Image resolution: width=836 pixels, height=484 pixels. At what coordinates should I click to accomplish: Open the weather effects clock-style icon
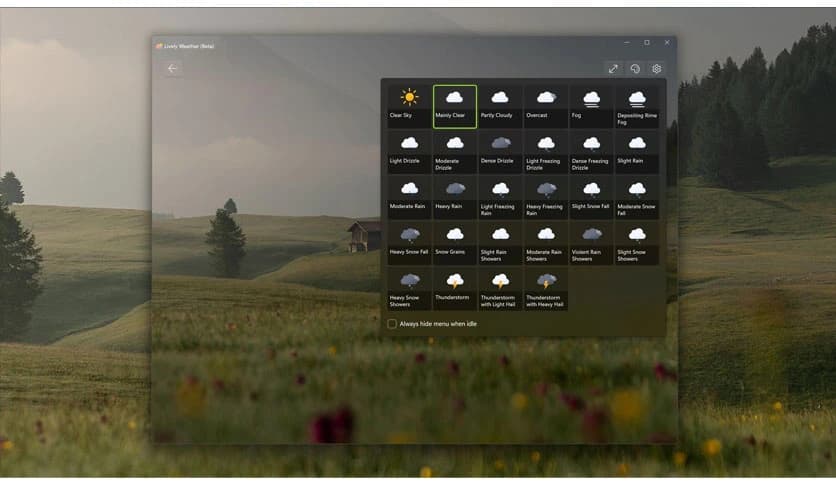[634, 69]
